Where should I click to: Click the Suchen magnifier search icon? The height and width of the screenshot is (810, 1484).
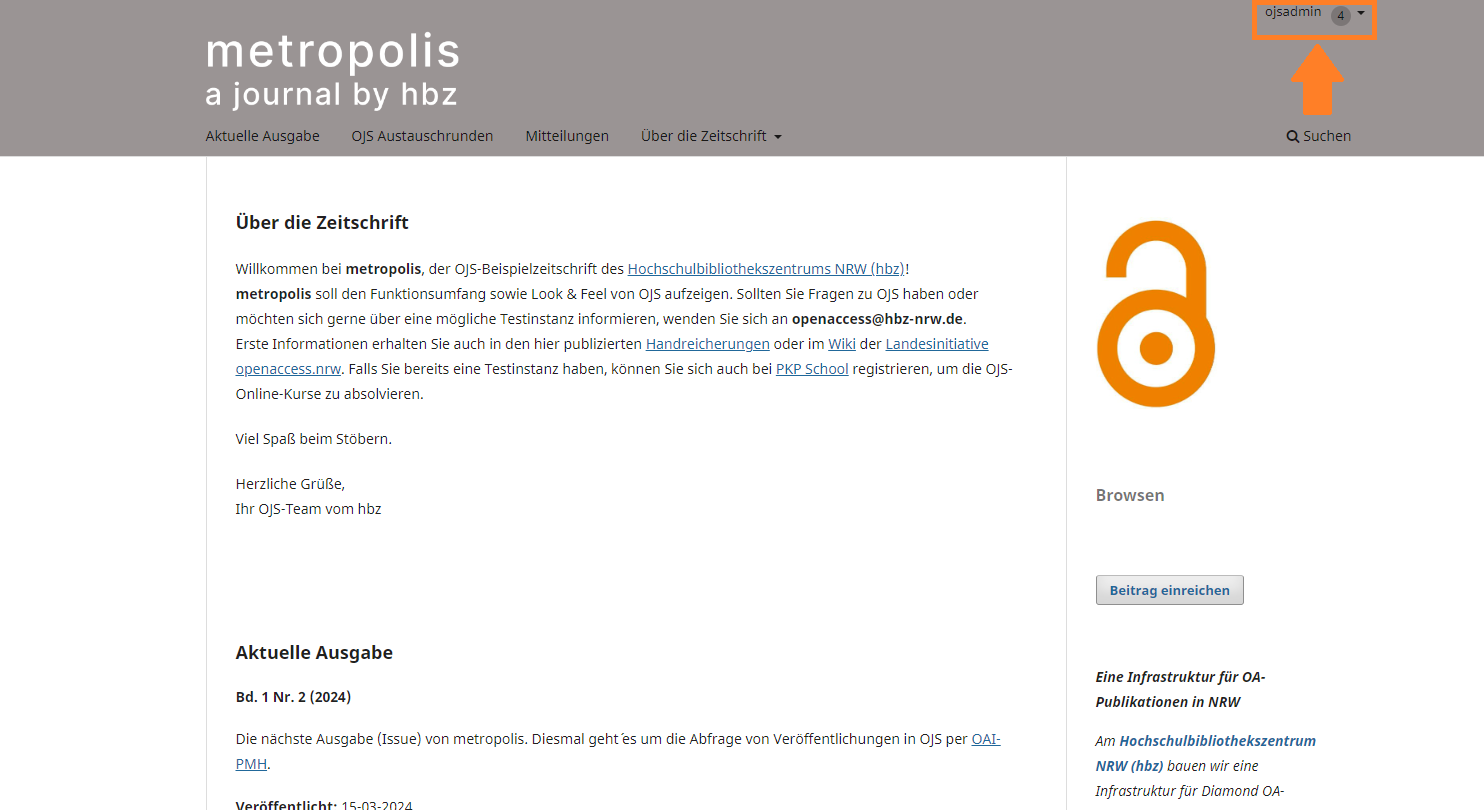coord(1293,136)
